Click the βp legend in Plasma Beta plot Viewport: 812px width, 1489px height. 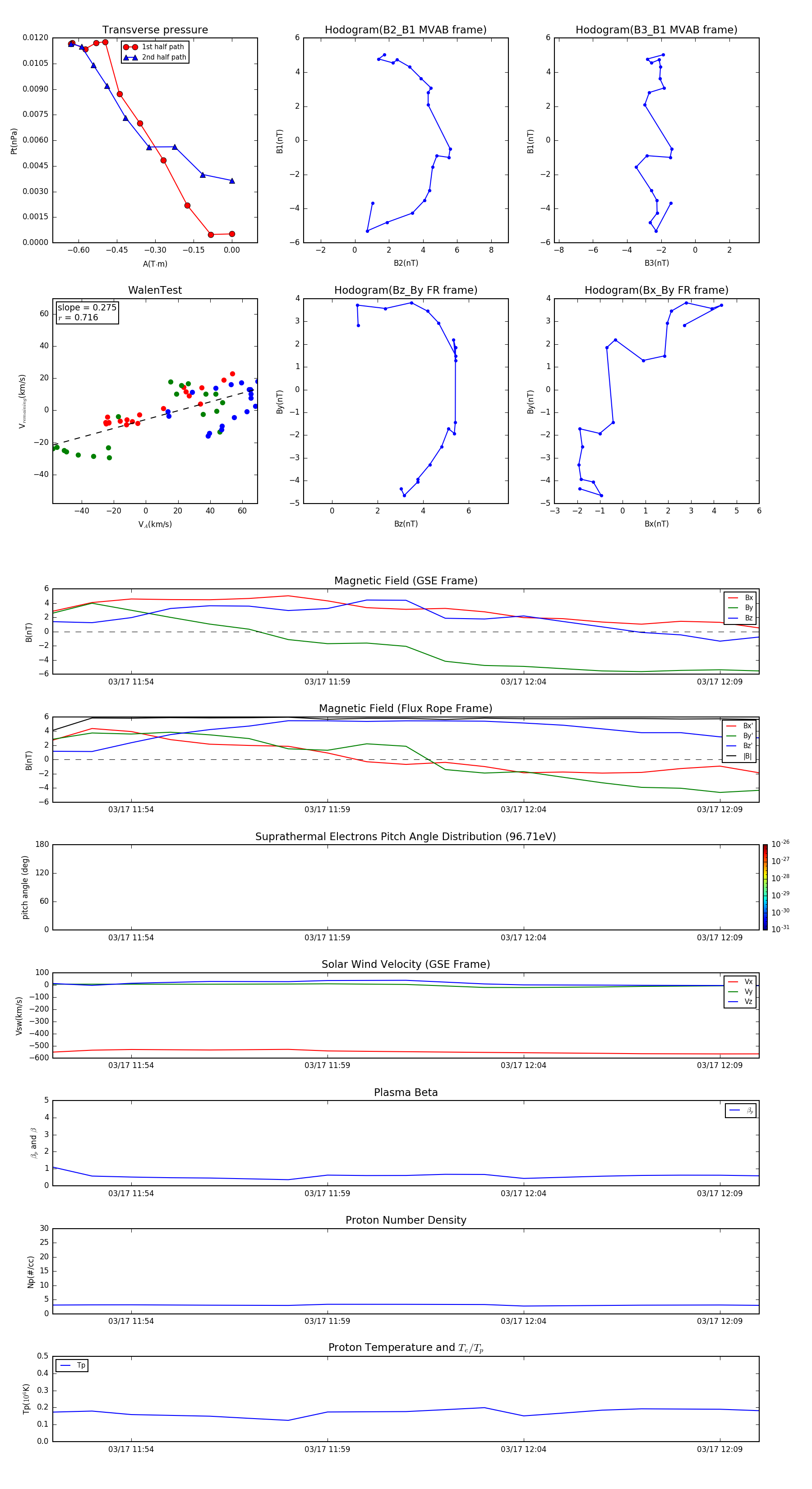tap(741, 1110)
